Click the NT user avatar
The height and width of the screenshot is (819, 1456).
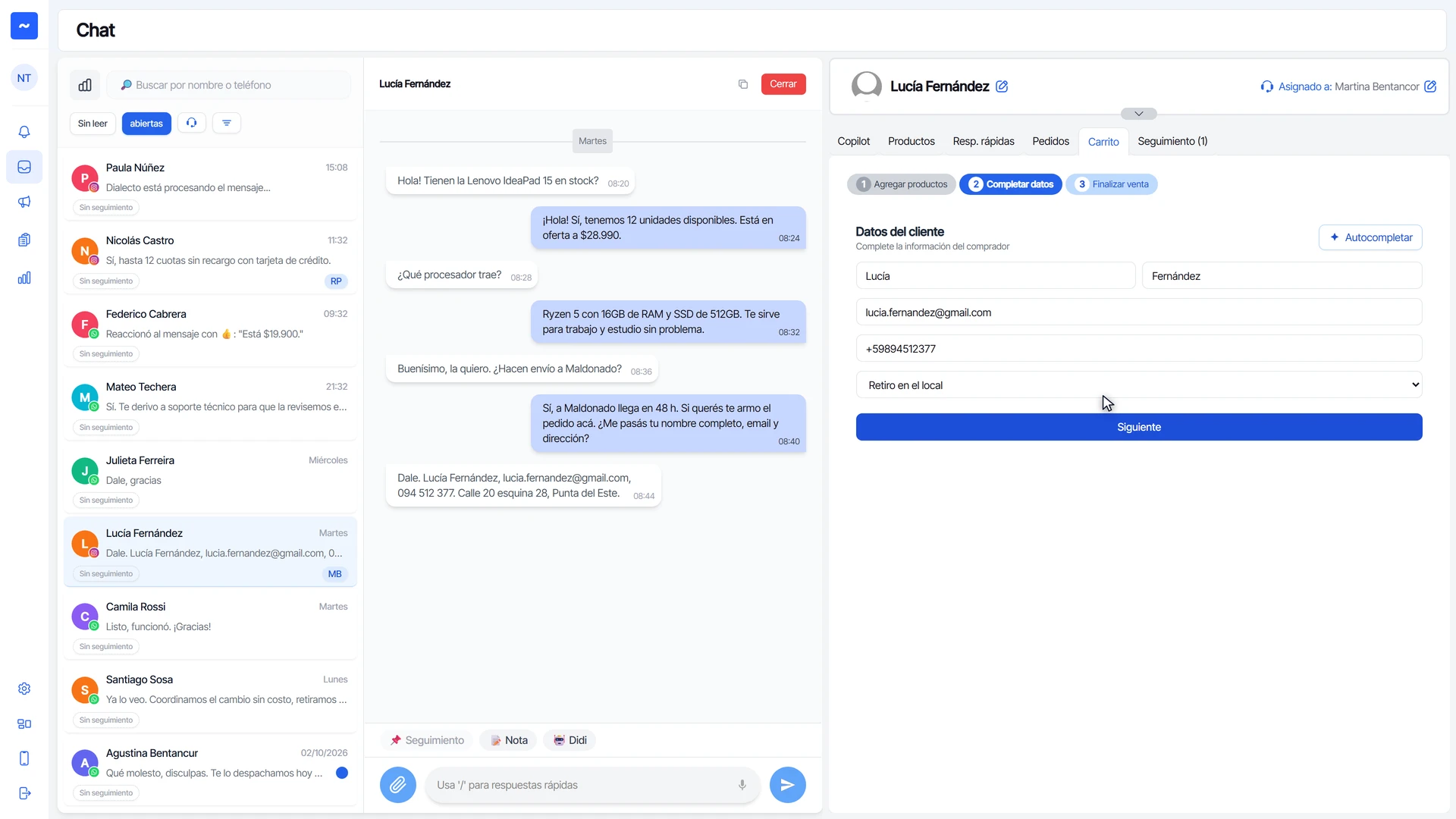(x=24, y=78)
